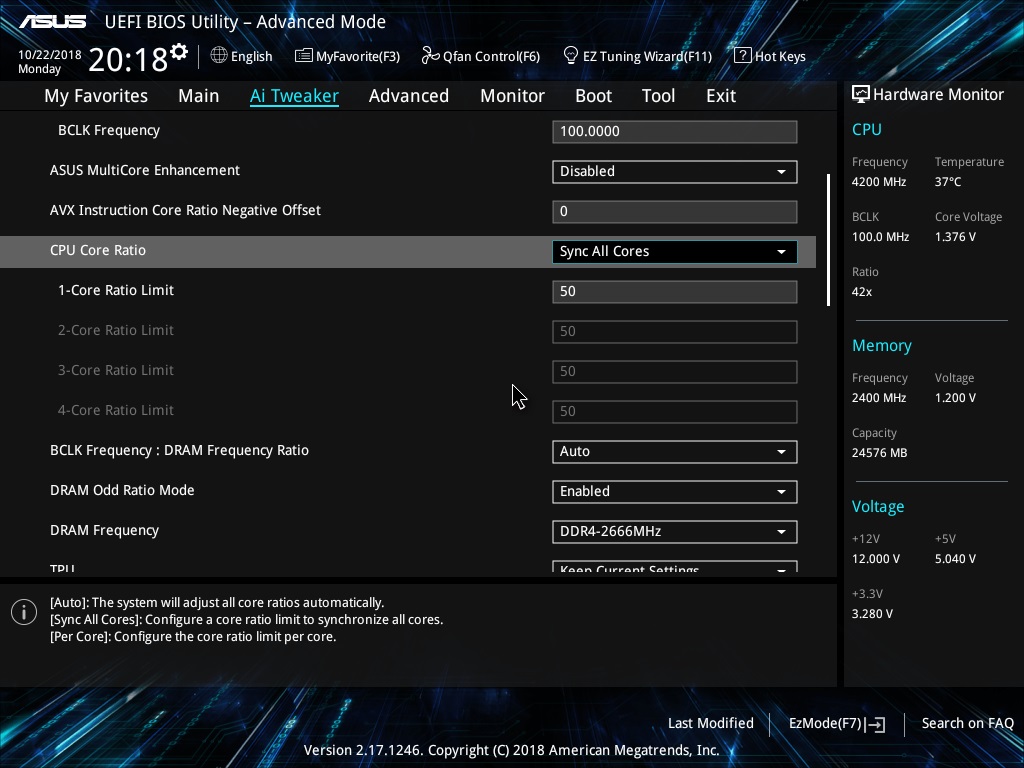Show Hot Keys question mark icon

[743, 56]
